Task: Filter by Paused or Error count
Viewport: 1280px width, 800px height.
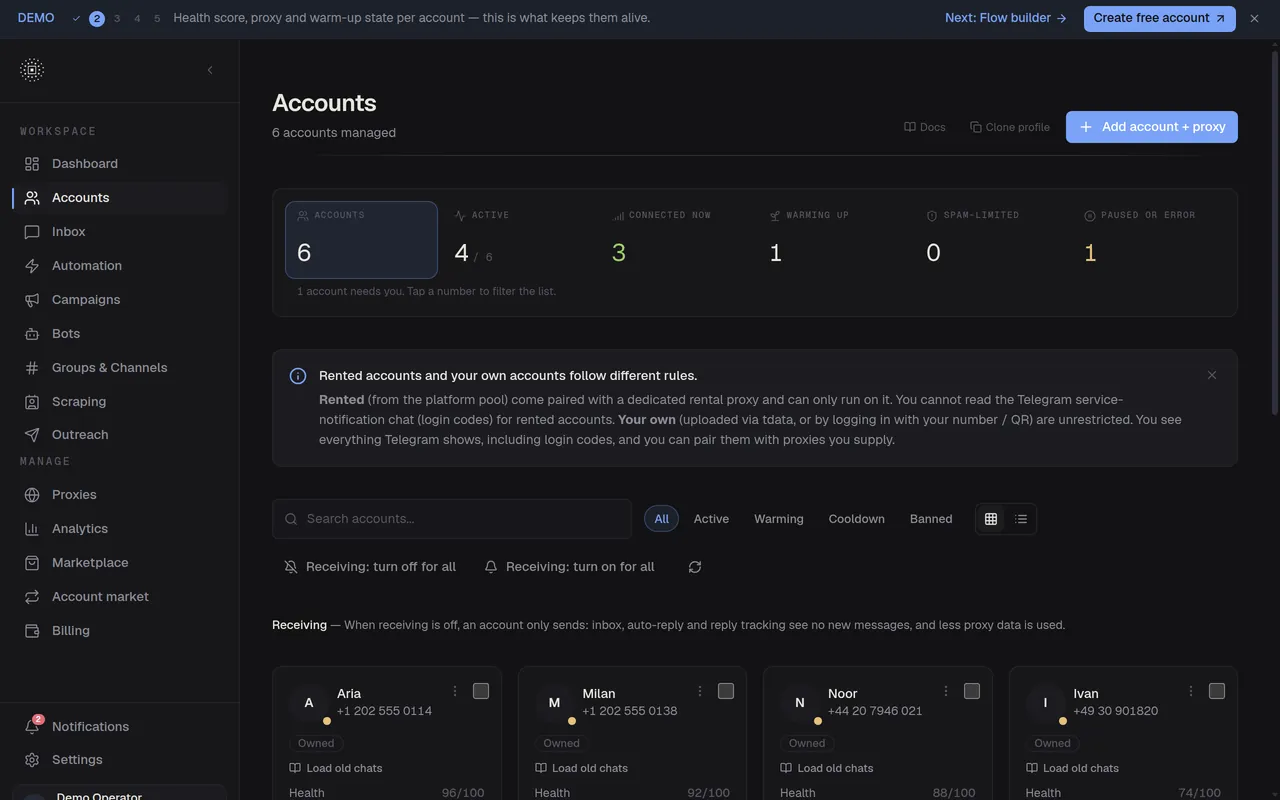Action: point(1151,240)
